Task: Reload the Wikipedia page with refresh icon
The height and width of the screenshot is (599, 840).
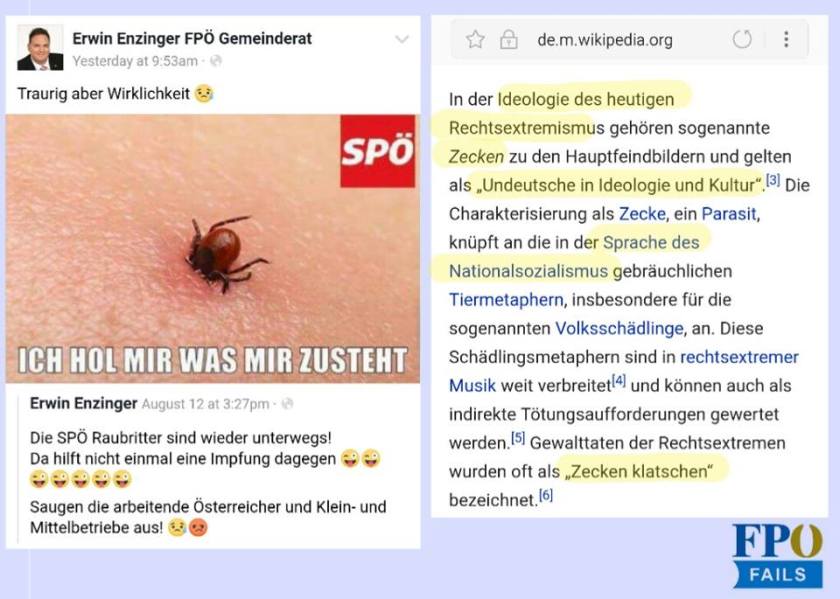Action: pos(742,39)
